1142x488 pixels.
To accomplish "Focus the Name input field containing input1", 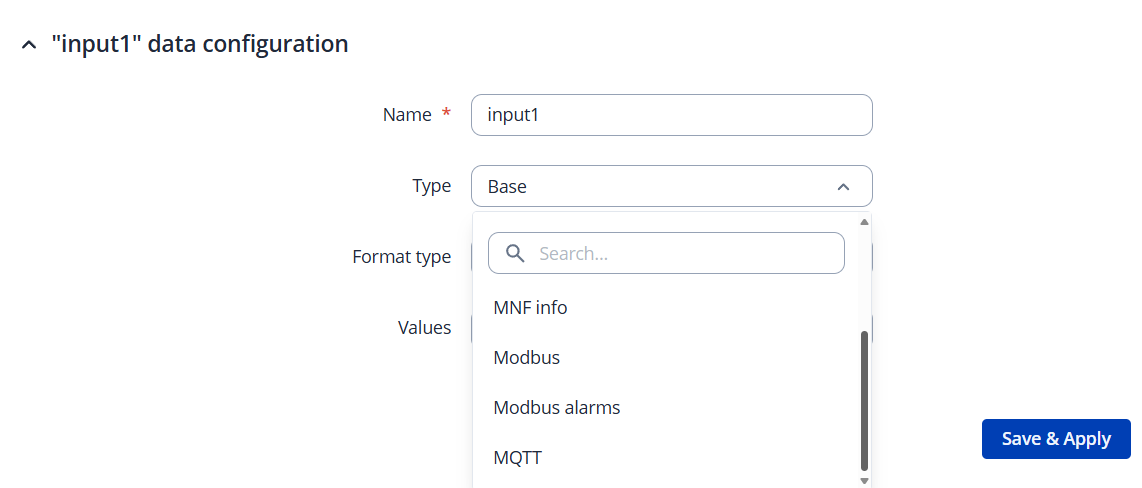I will [x=671, y=115].
